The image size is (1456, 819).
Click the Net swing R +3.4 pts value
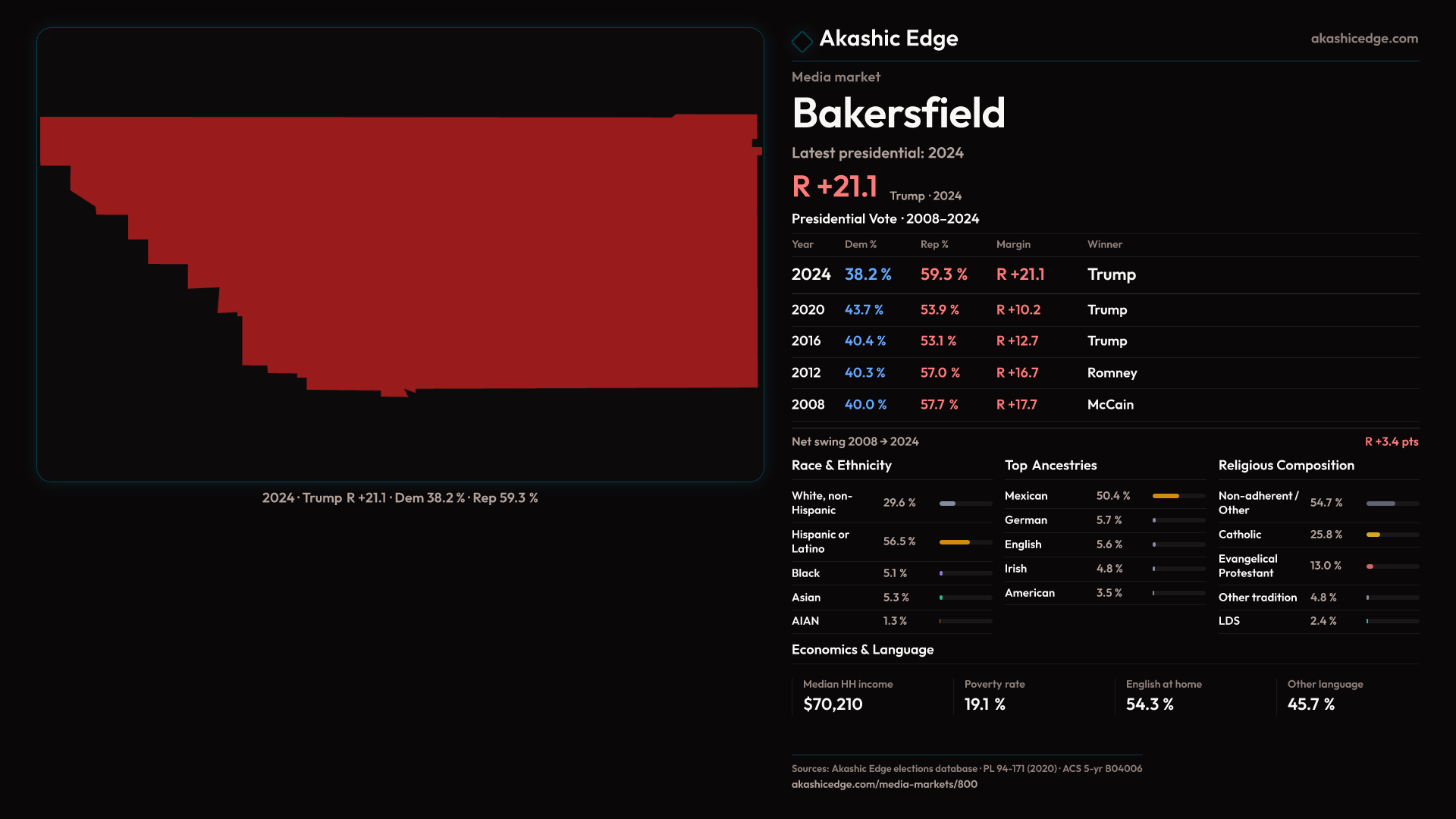click(x=1391, y=441)
